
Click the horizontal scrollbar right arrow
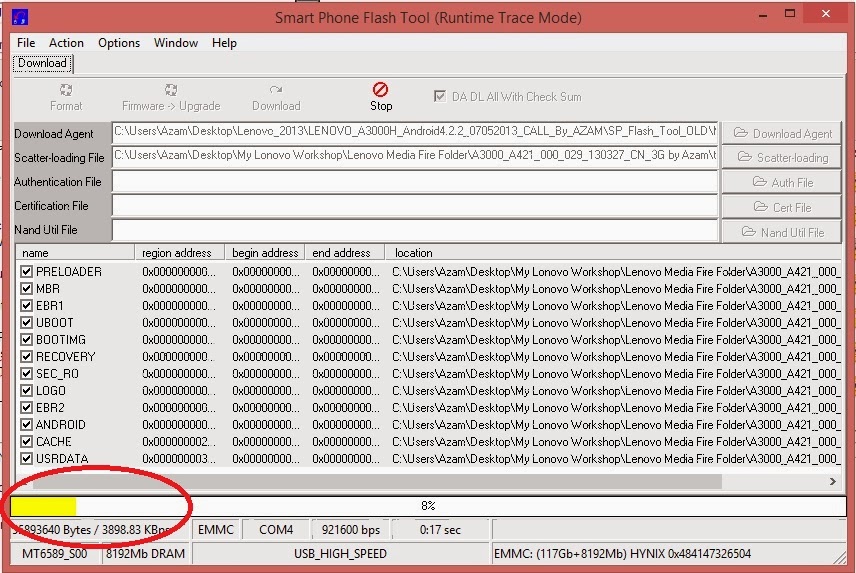[x=833, y=481]
